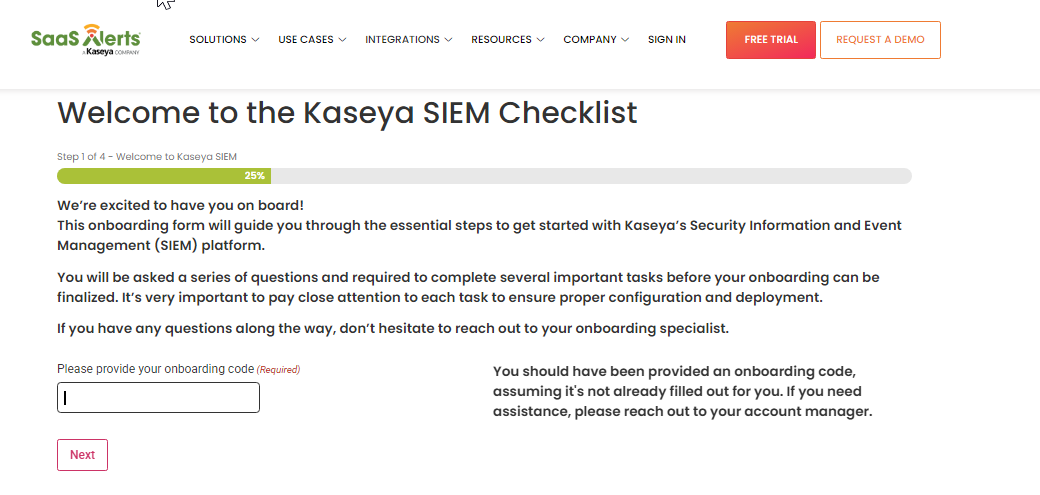
Task: Click the Kaseya SIEM Checklist heading
Action: pos(347,113)
